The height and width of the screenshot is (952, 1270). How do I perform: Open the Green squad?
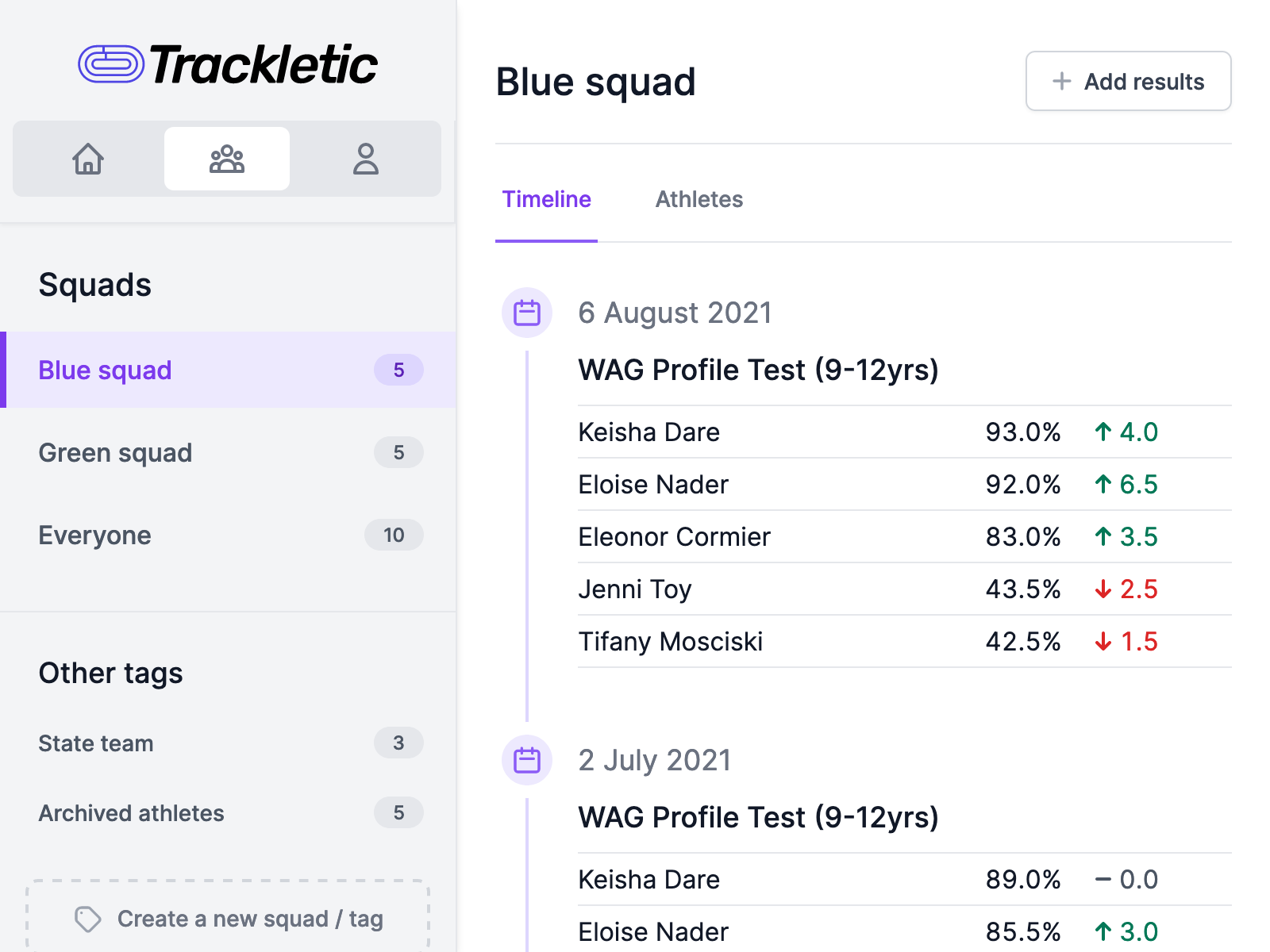pyautogui.click(x=115, y=452)
